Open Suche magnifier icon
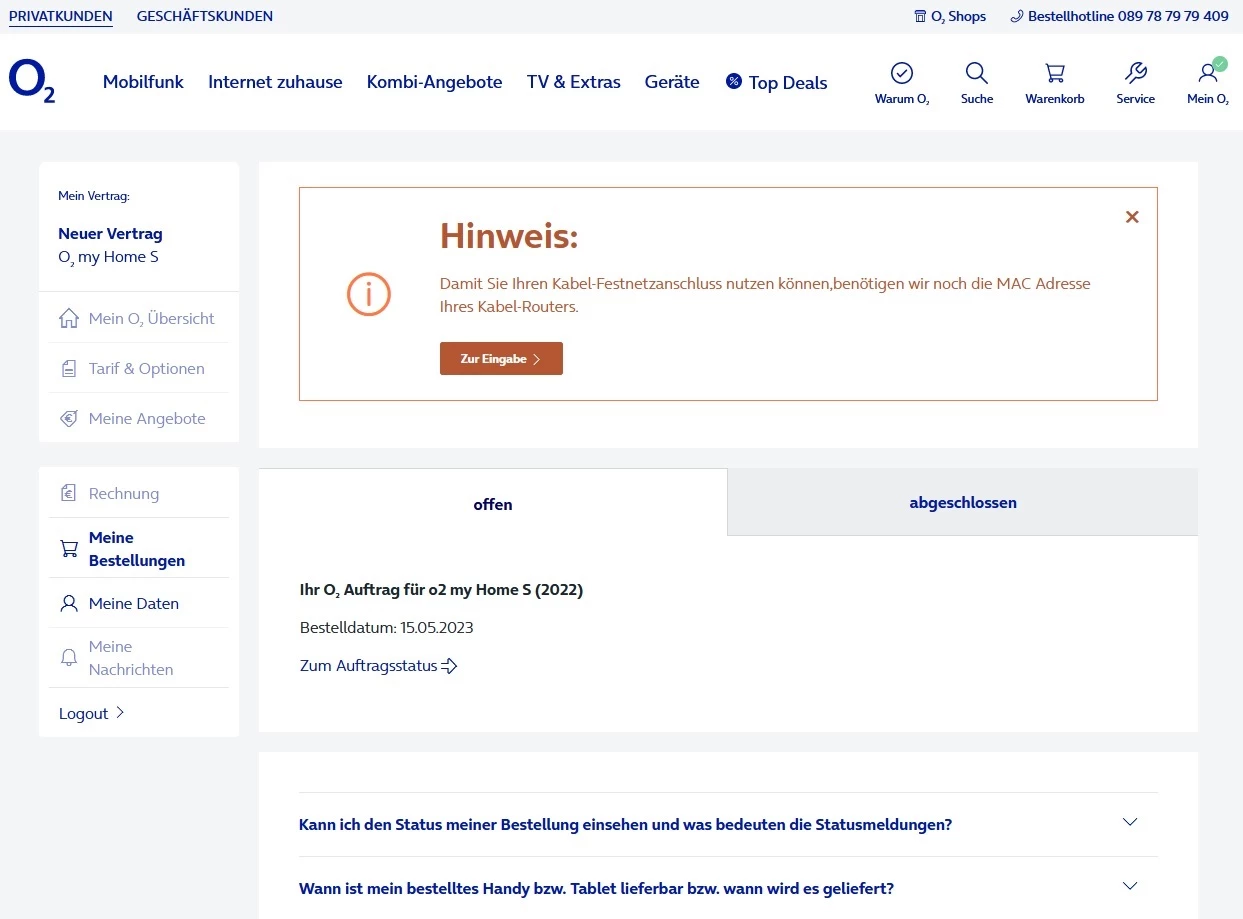The image size is (1243, 919). pyautogui.click(x=977, y=73)
